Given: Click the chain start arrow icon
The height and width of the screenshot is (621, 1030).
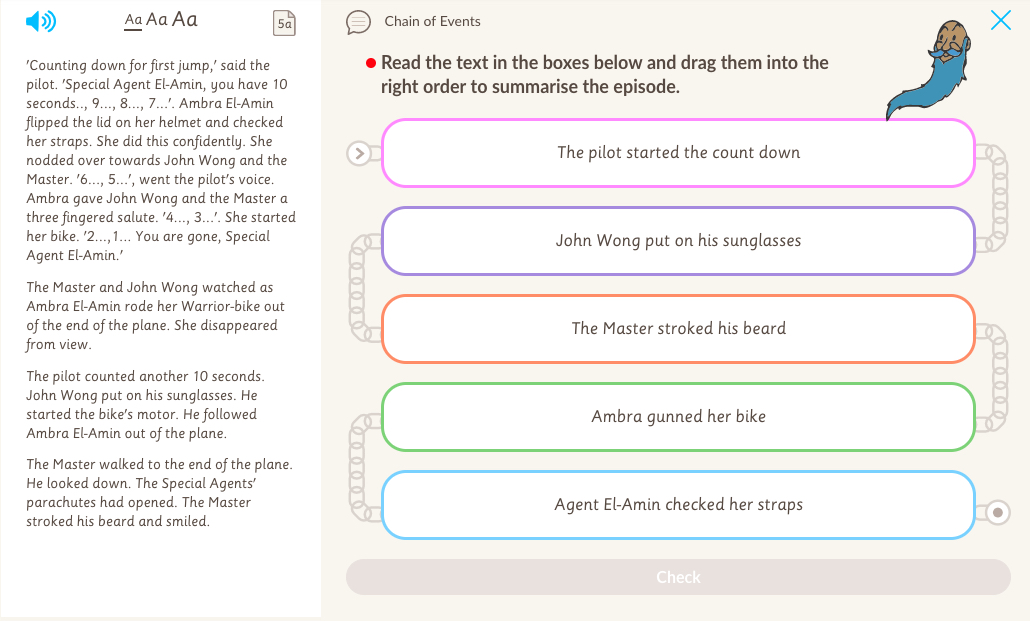Looking at the screenshot, I should (360, 154).
